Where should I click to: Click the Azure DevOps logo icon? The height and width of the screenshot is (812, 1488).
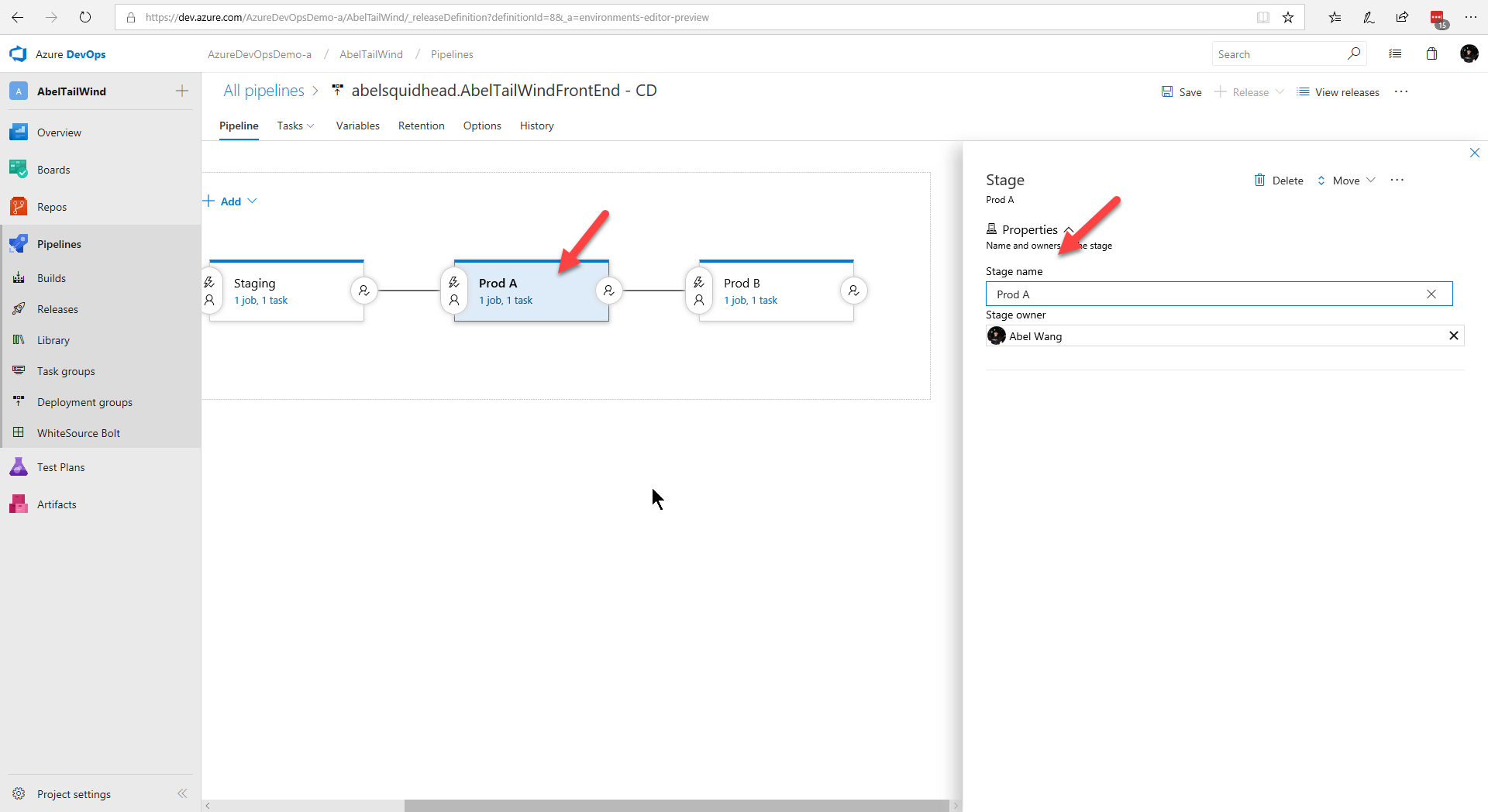tap(18, 54)
